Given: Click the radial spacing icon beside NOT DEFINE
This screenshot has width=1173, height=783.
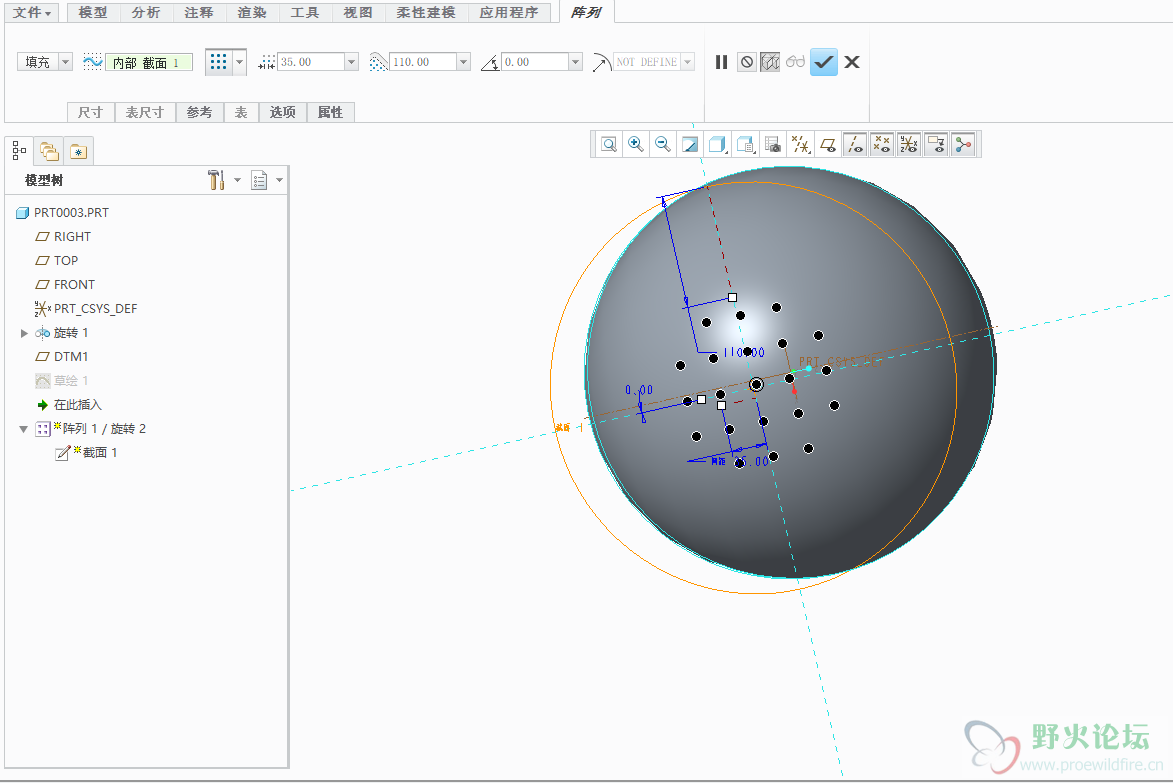Looking at the screenshot, I should 601,62.
